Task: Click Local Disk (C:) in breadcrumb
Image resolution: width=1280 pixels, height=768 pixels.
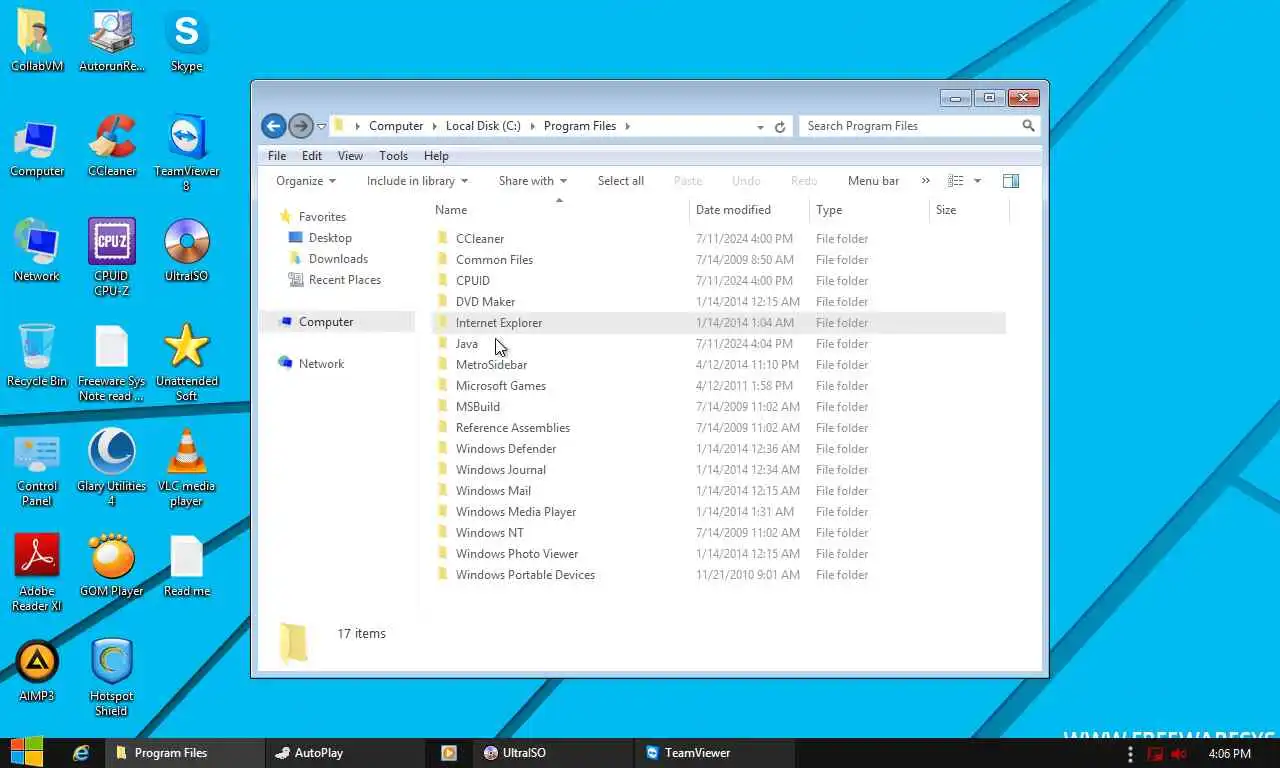Action: (483, 126)
